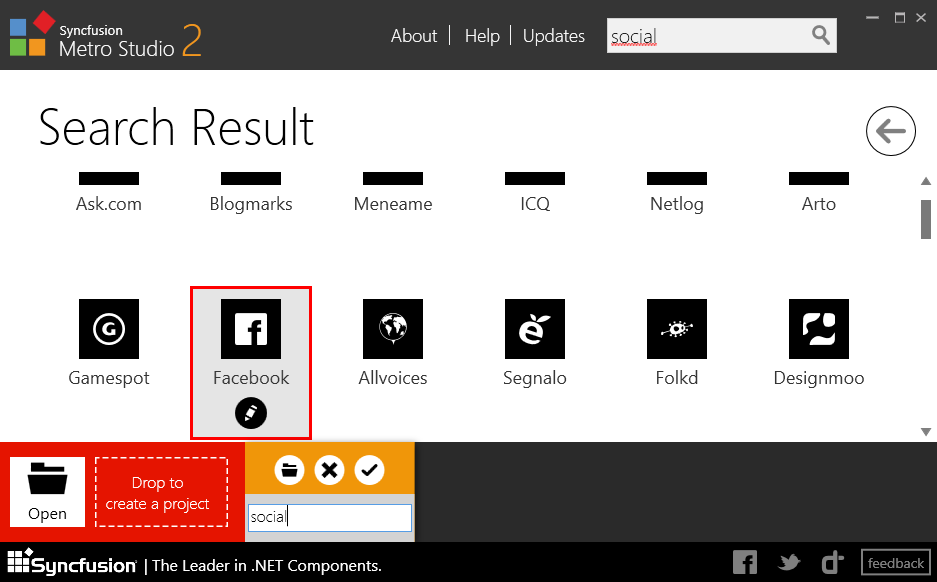Open the Help menu item
The image size is (937, 582).
coord(482,36)
